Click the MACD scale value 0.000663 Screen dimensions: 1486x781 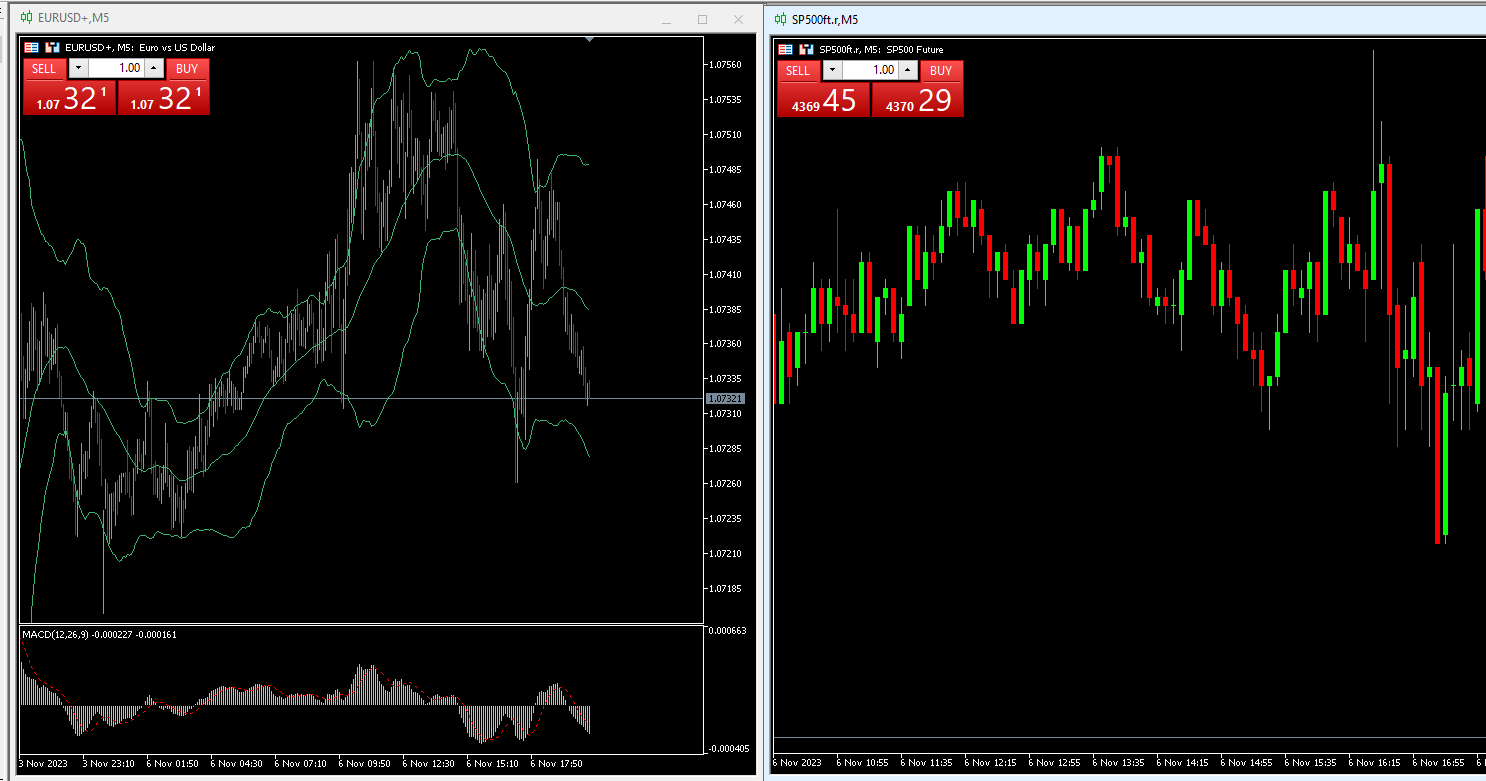click(x=726, y=631)
